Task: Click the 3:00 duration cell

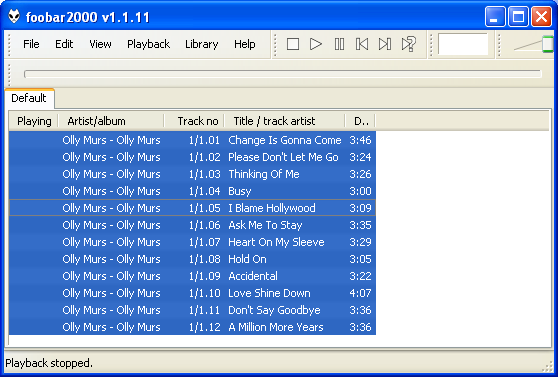Action: (x=360, y=192)
